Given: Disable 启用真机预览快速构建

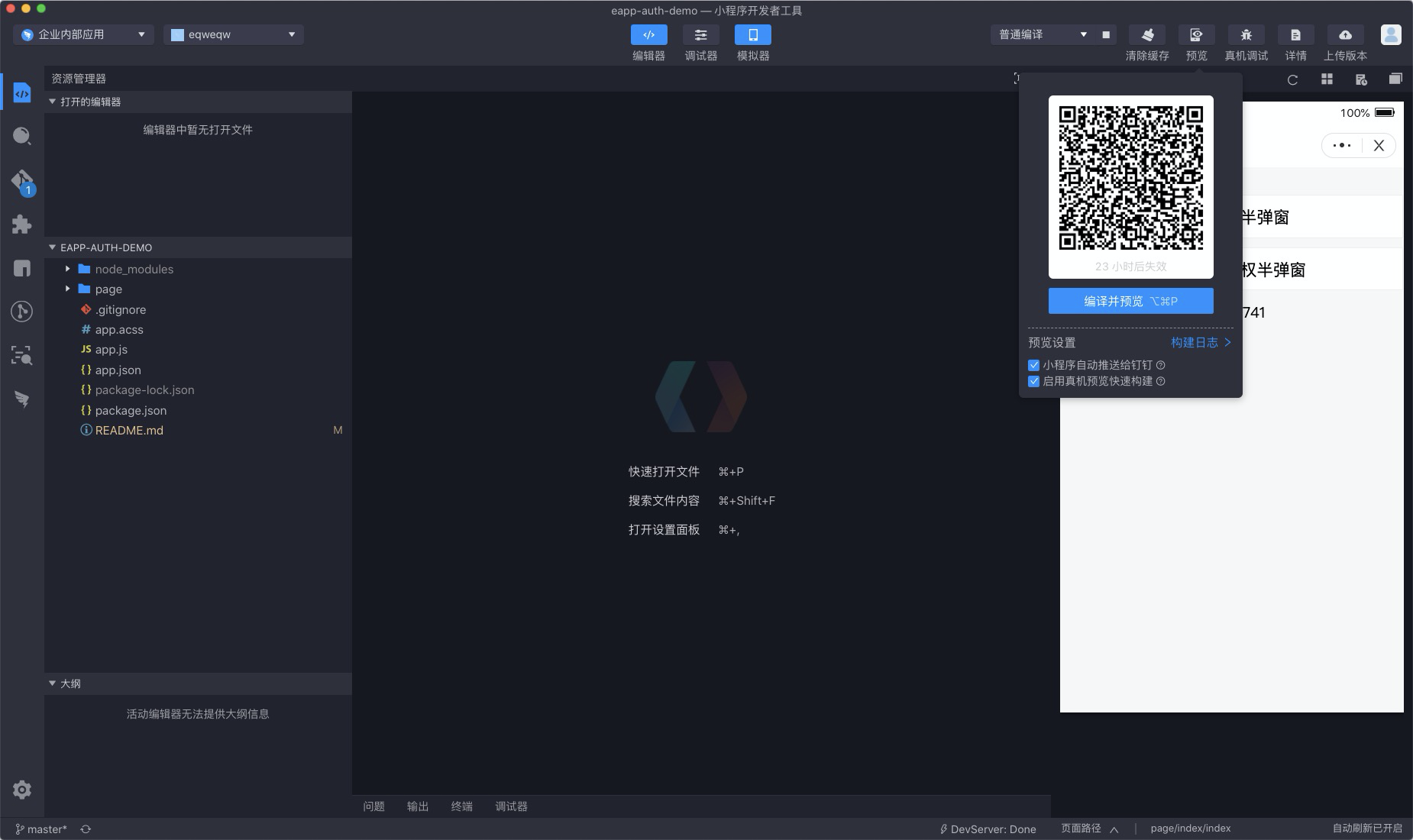Looking at the screenshot, I should (1034, 380).
